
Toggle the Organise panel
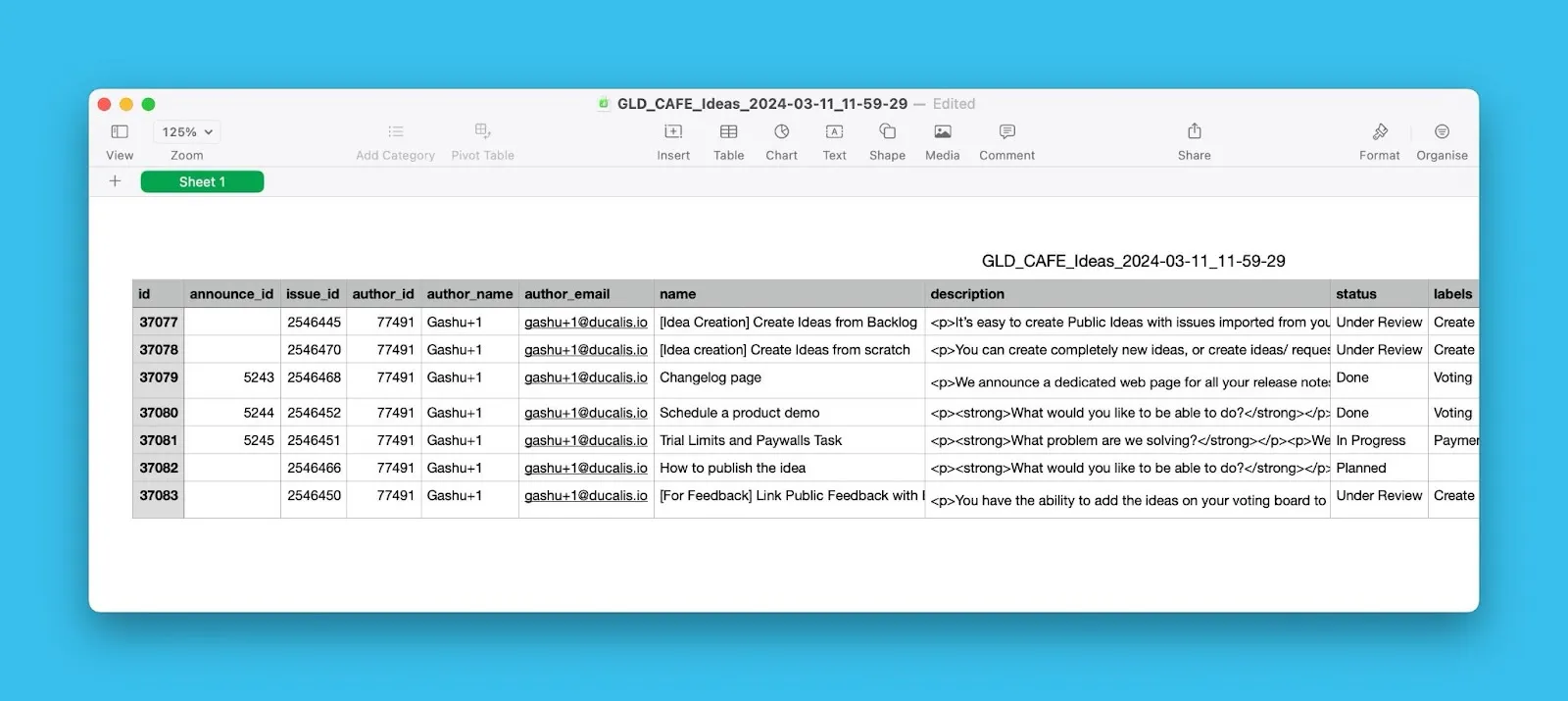[1442, 132]
